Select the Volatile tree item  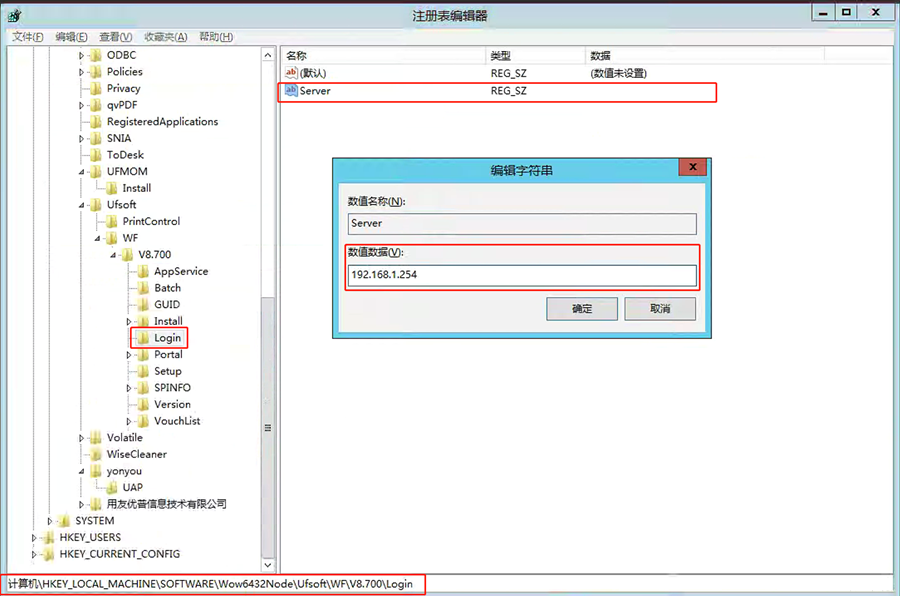point(125,438)
